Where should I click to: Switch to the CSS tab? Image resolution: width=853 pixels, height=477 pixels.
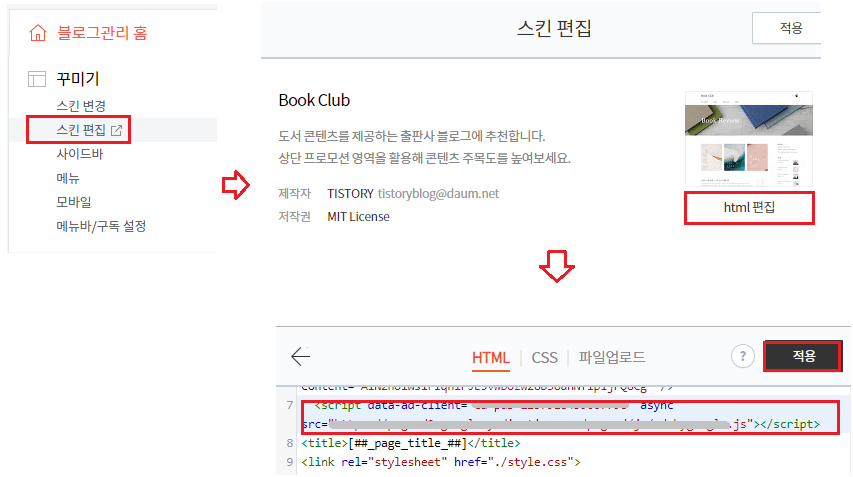[544, 357]
